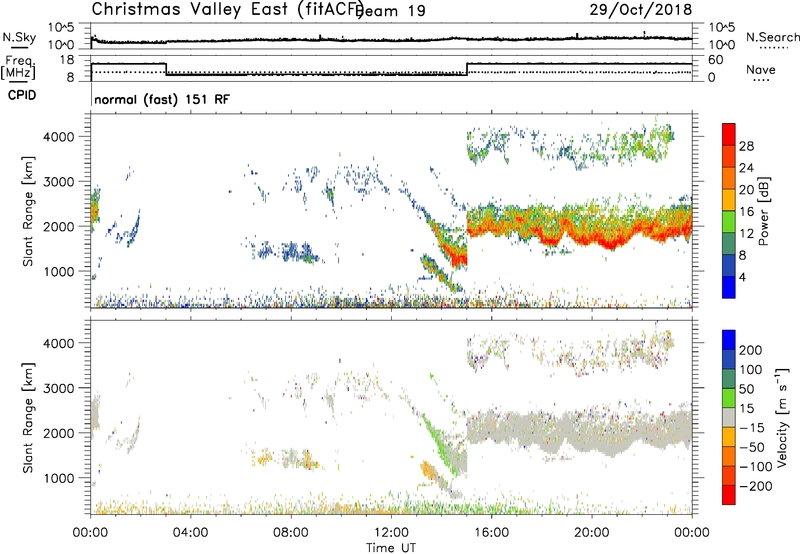Click "Slant Range [km]" label of power panel
Image resolution: width=800 pixels, height=554 pixels.
(x=28, y=211)
